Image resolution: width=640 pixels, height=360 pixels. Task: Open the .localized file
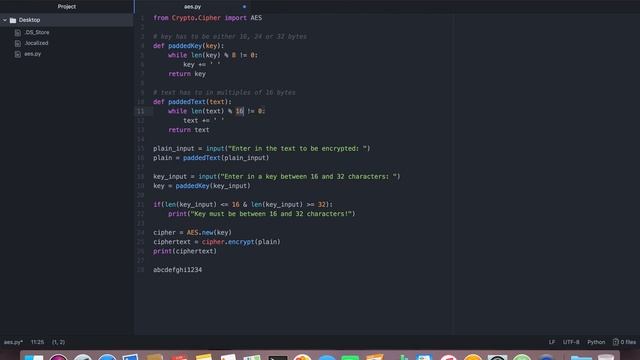coord(36,43)
